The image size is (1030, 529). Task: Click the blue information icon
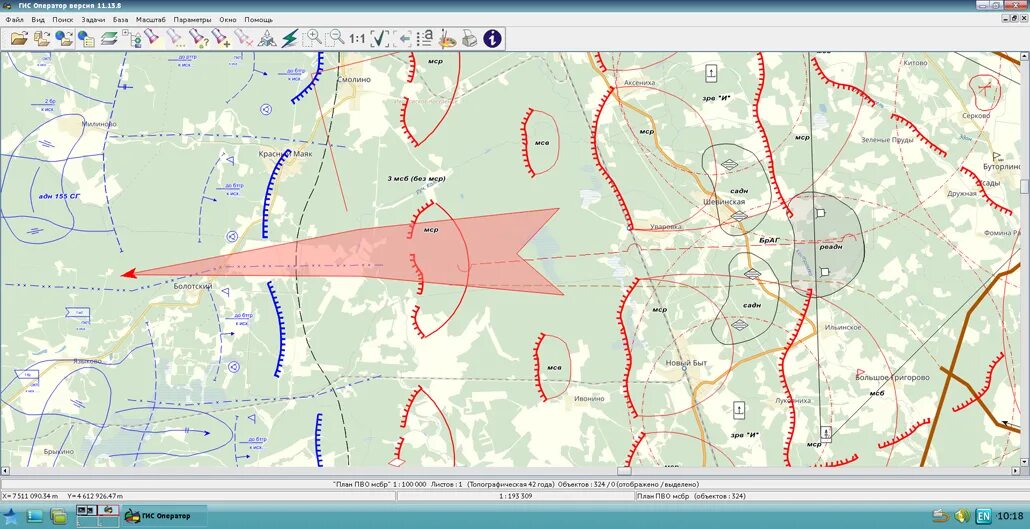[x=492, y=39]
